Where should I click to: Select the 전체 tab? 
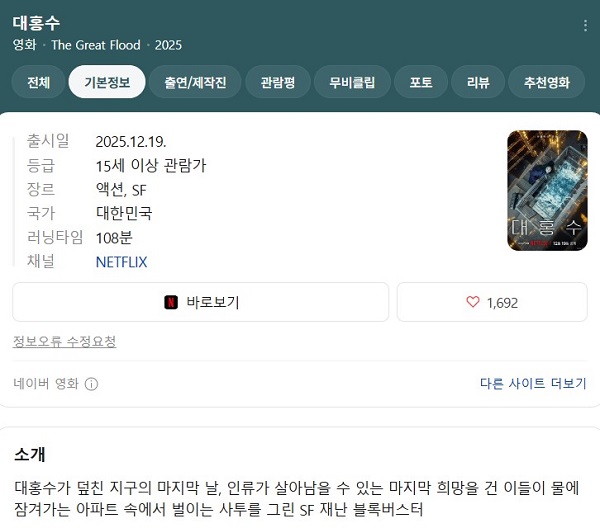point(38,82)
